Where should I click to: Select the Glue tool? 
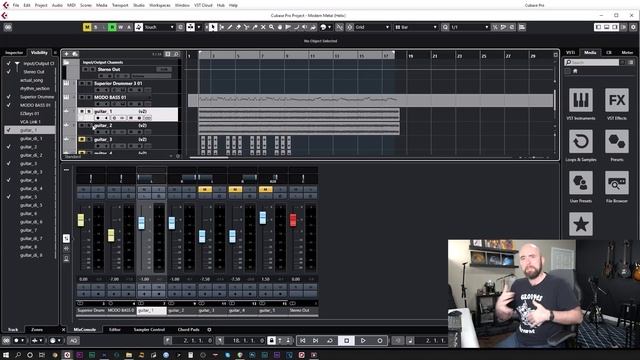tap(255, 27)
